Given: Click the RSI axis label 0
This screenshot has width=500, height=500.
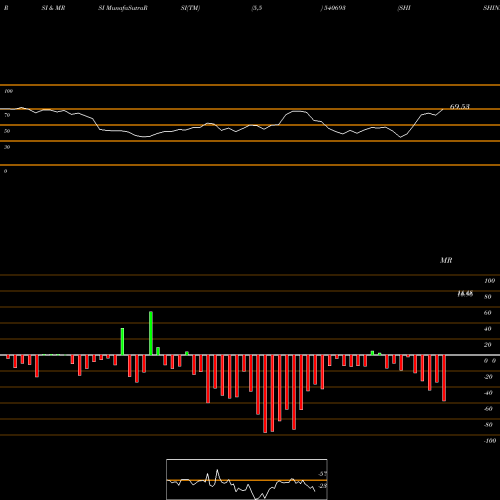Looking at the screenshot, I should [5, 171].
